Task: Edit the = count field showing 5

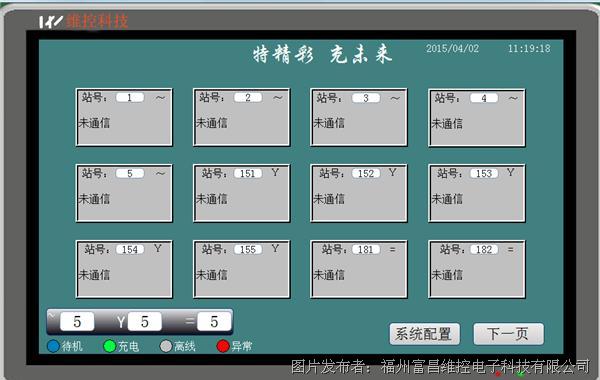Action: click(x=214, y=321)
